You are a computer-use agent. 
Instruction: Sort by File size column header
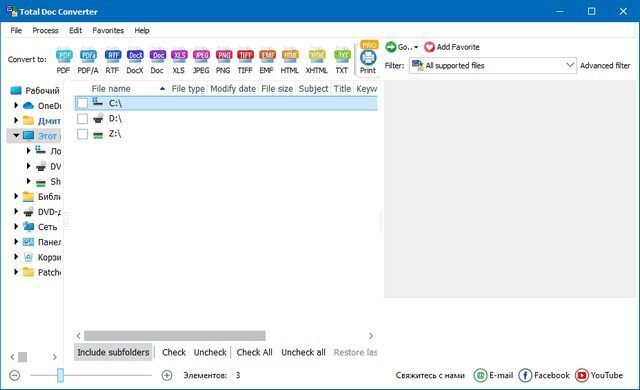(277, 89)
